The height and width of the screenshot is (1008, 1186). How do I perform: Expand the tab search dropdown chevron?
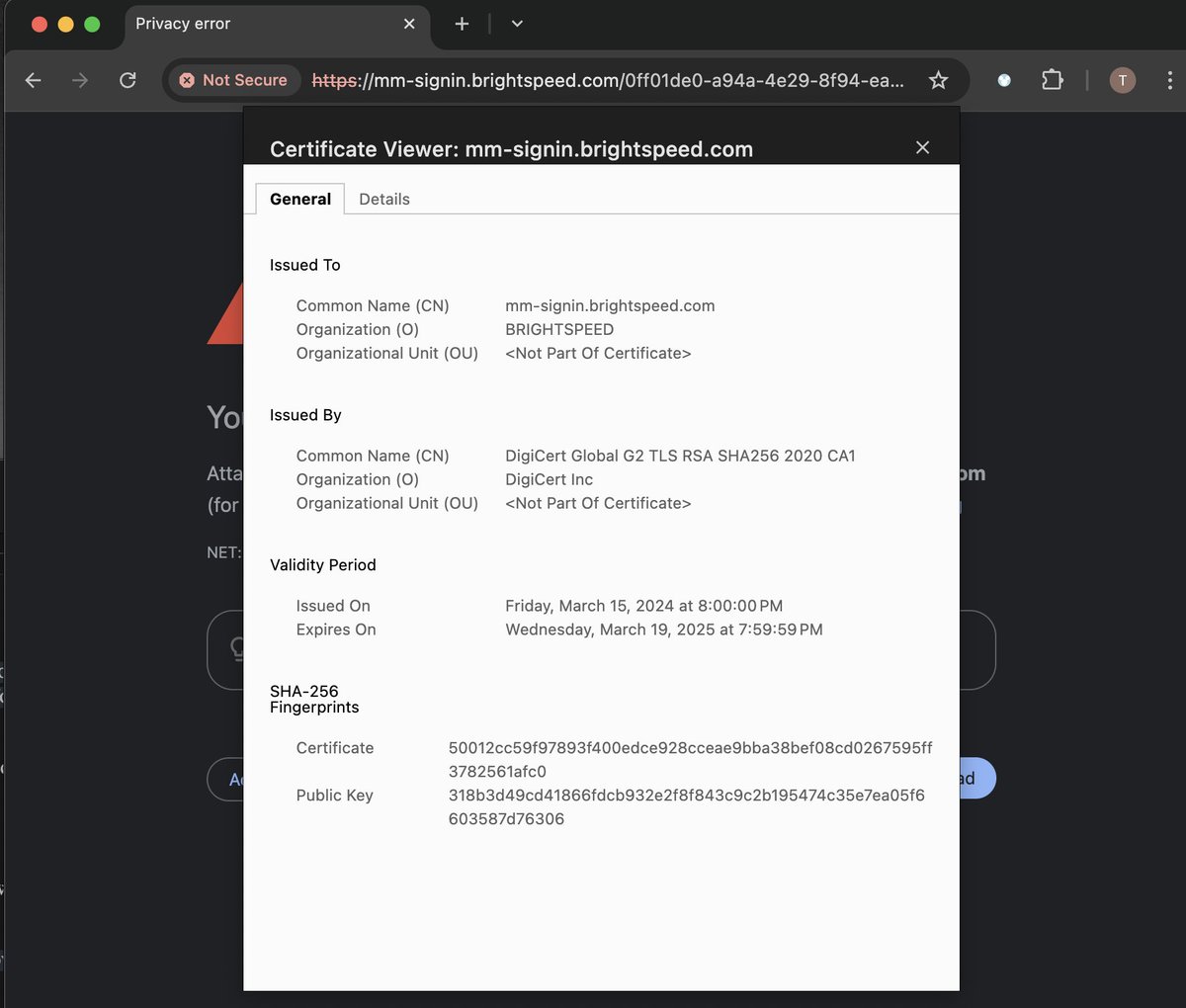click(517, 24)
